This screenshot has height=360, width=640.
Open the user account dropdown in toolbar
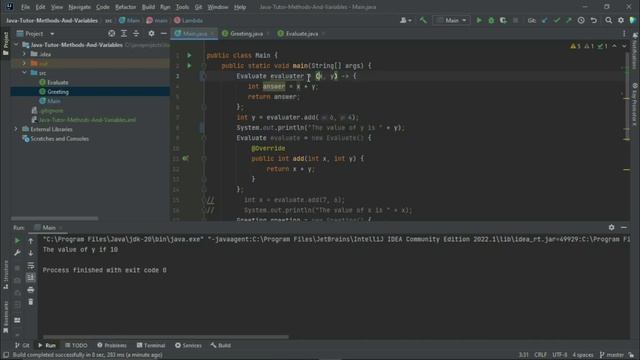(x=406, y=20)
